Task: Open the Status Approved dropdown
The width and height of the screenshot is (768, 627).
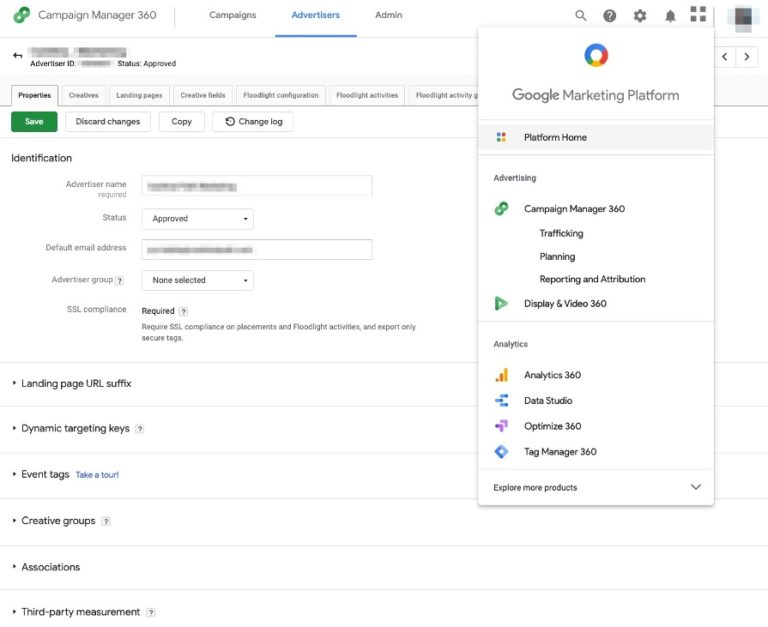Action: pos(198,219)
